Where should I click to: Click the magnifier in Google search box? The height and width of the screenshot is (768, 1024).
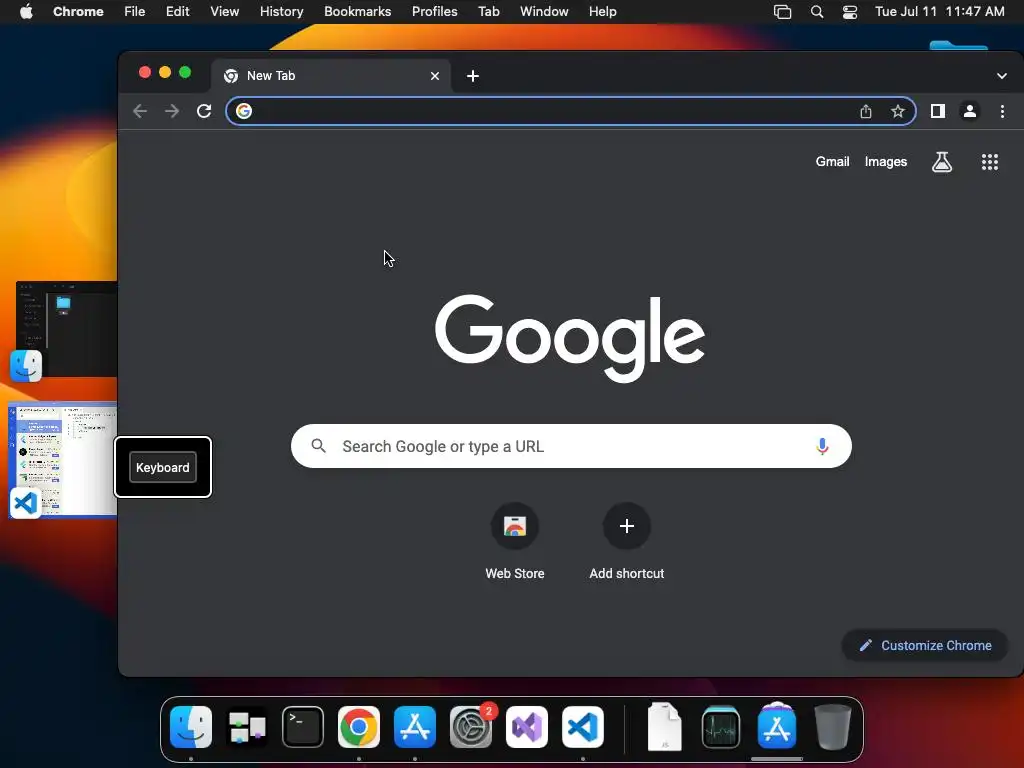(319, 446)
